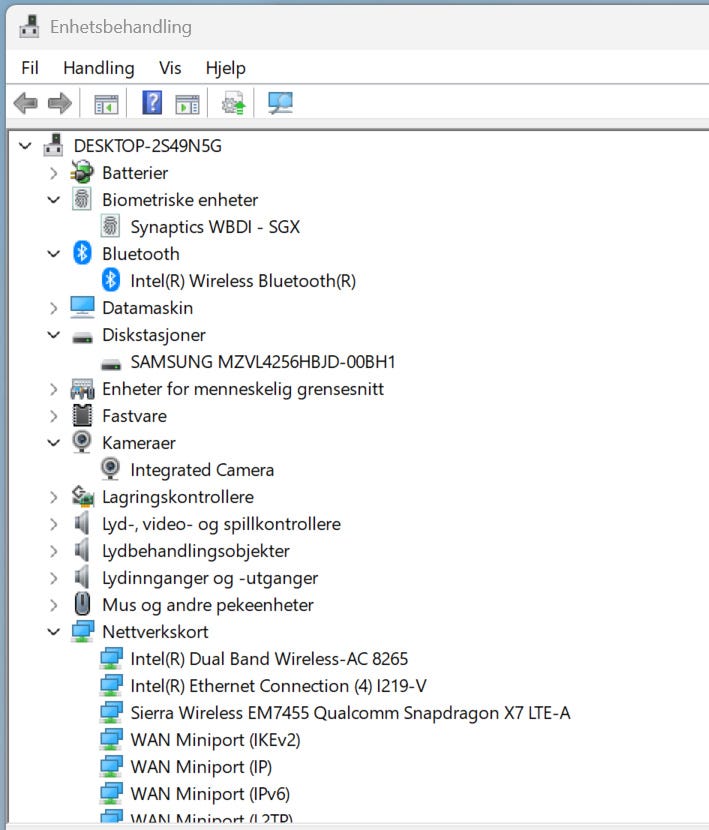The image size is (709, 830).
Task: Toggle the console tree pane toolbar icon
Action: click(106, 104)
